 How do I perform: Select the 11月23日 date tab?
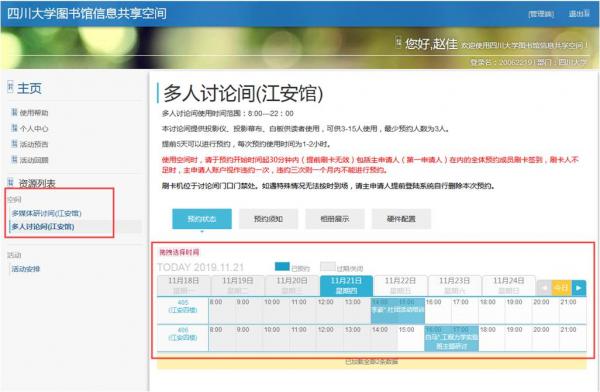pos(454,285)
